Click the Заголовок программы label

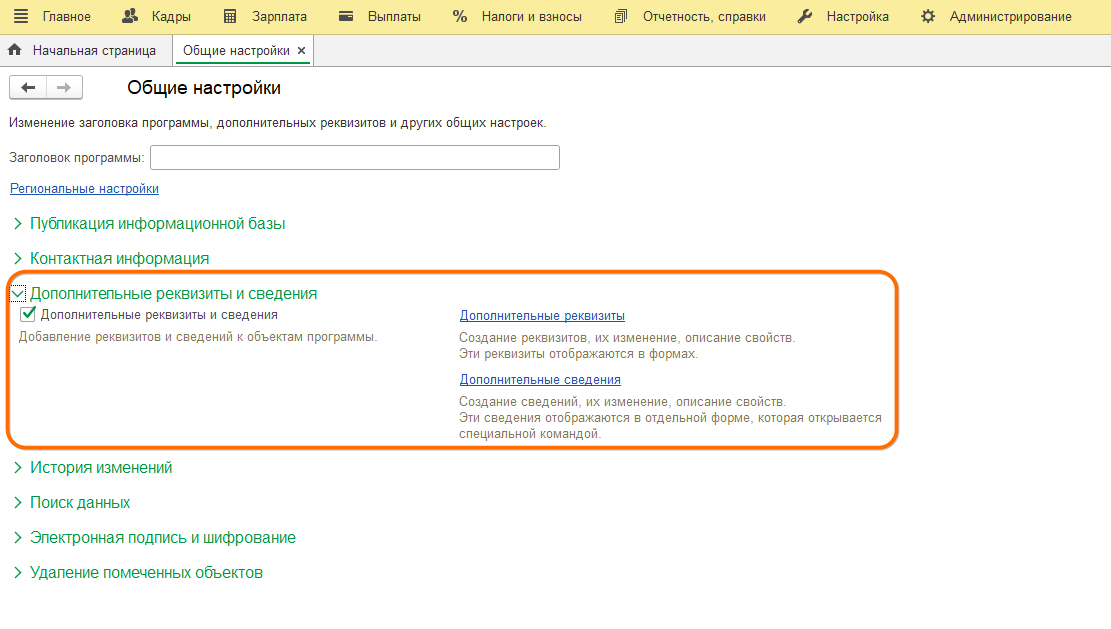[77, 157]
